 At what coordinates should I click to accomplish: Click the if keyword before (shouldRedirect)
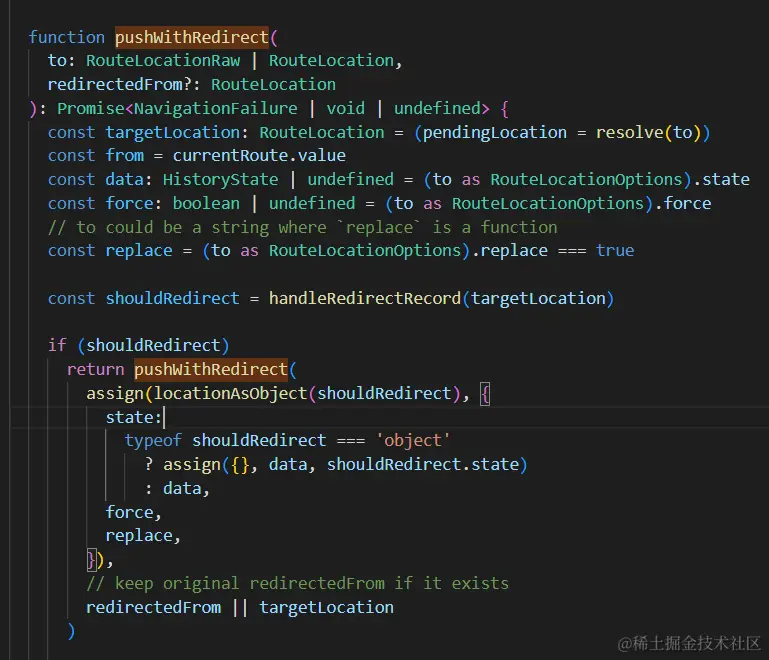click(x=57, y=345)
